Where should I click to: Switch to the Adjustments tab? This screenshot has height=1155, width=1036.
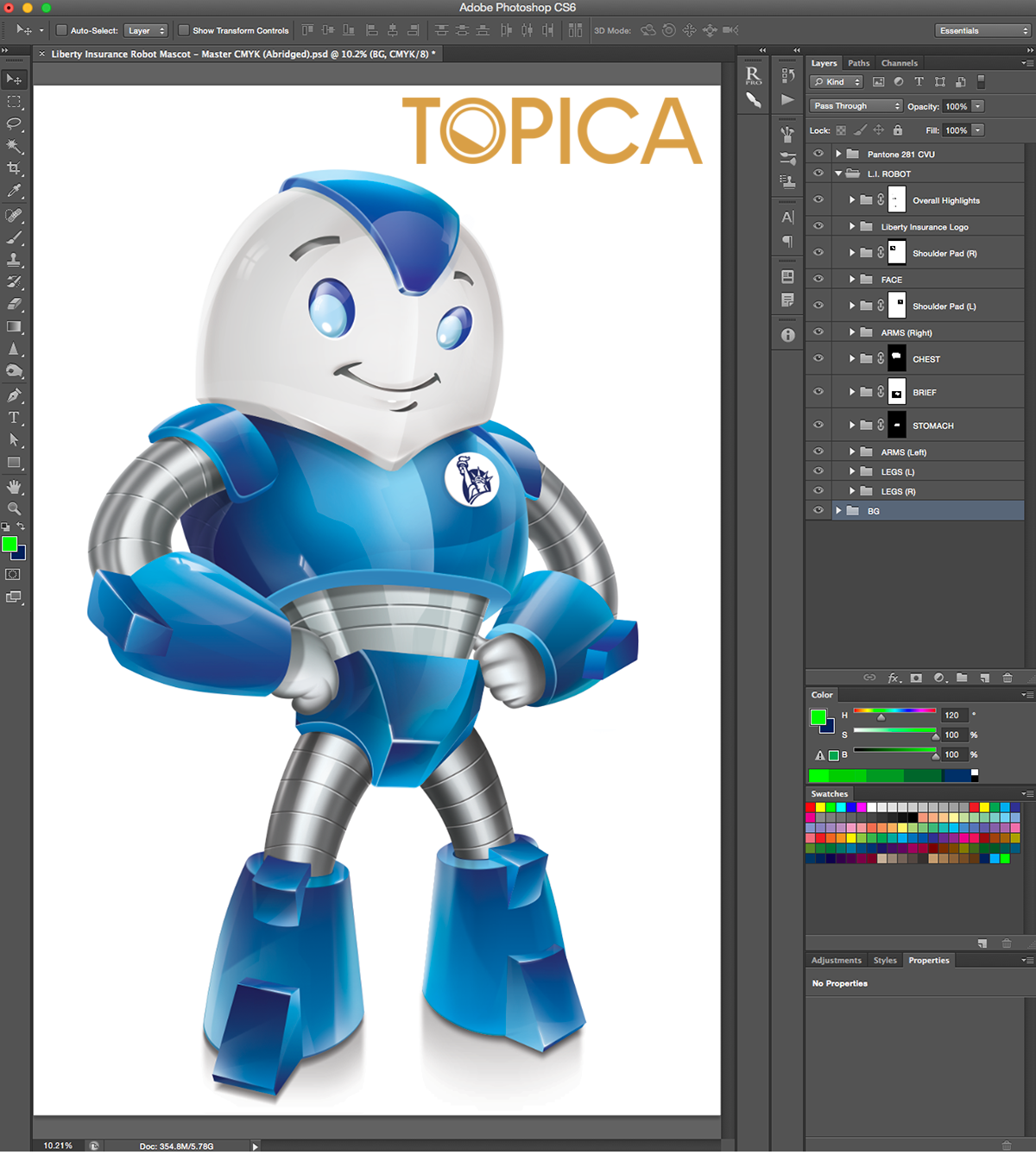click(x=835, y=960)
